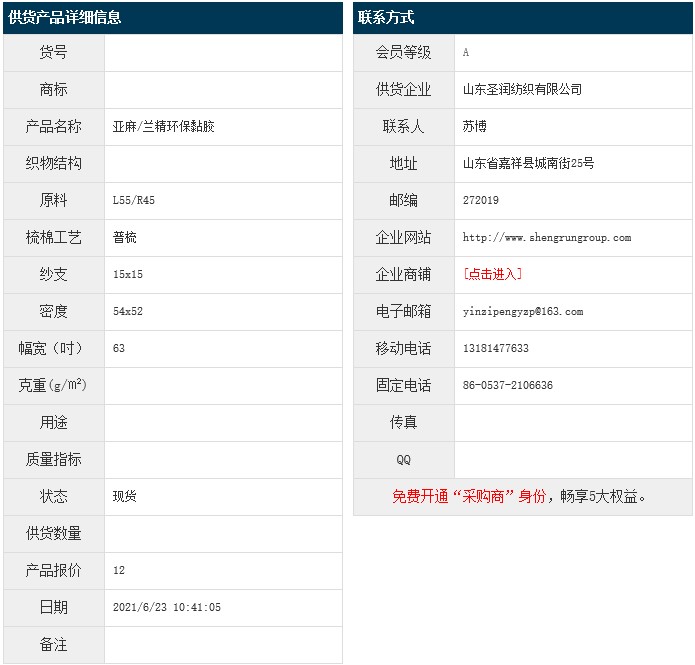Open the shengrungroup.com website URL
Viewport: 695px width, 665px height.
click(x=546, y=238)
